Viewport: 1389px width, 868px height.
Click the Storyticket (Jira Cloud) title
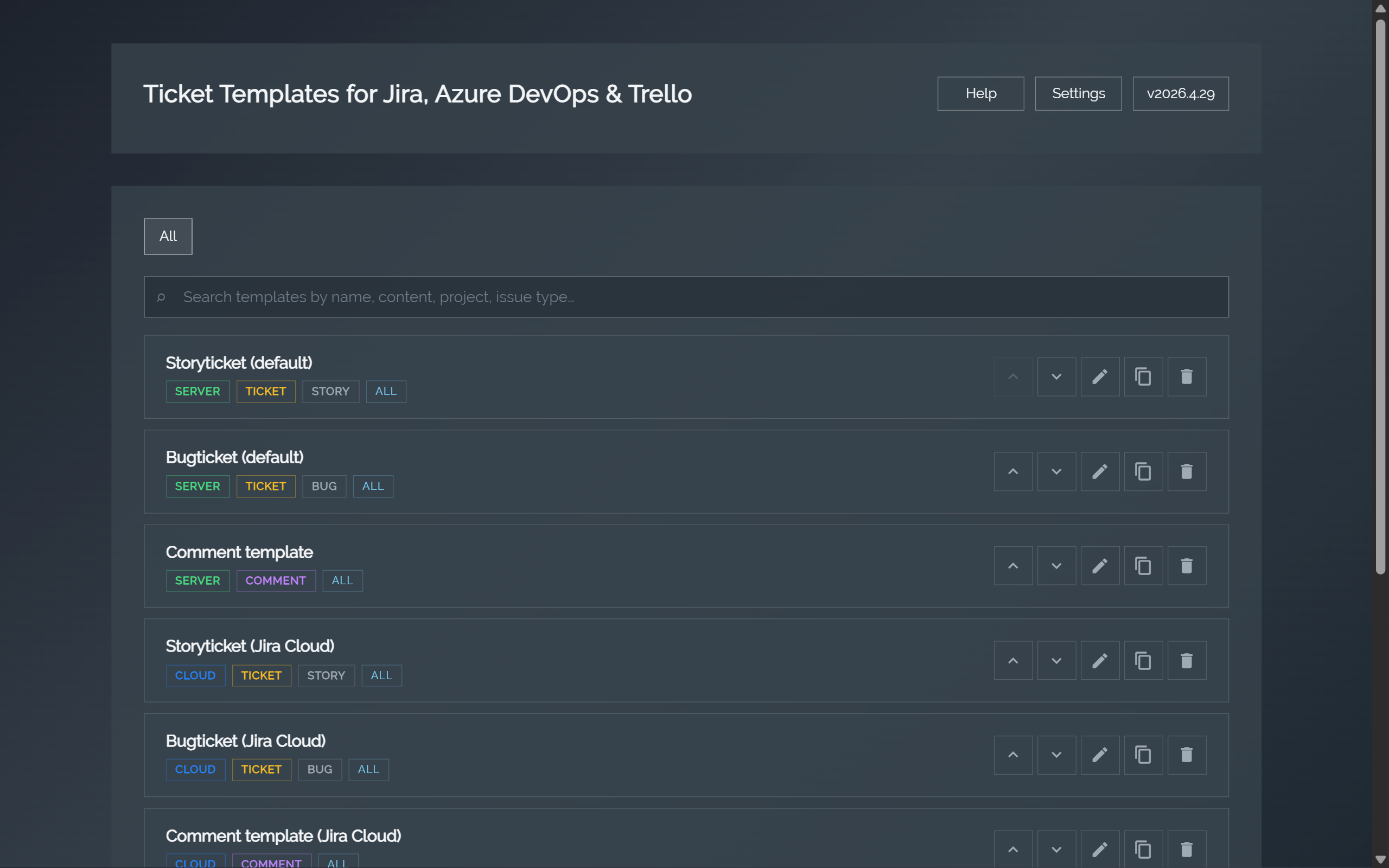[250, 647]
